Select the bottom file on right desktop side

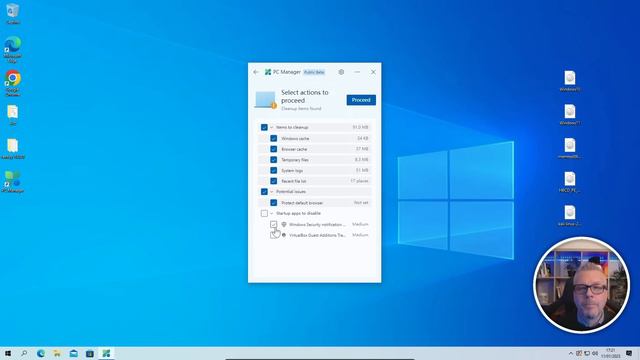(570, 216)
